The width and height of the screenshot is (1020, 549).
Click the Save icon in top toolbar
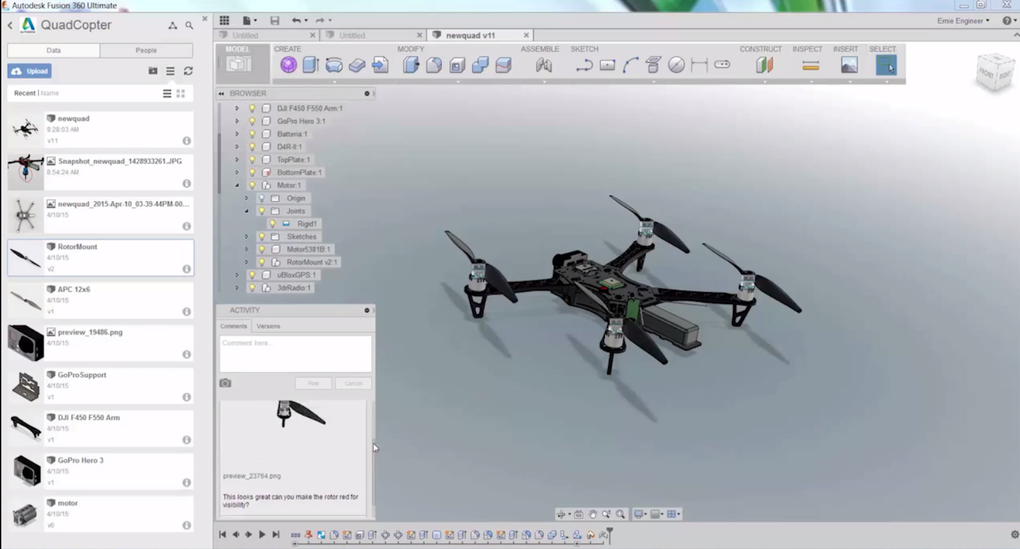275,20
